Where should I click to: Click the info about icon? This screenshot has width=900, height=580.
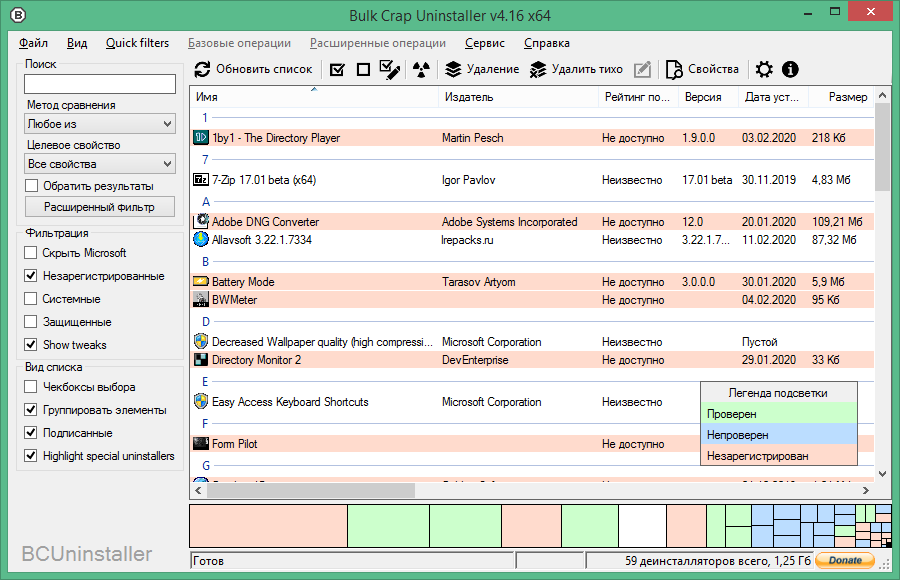[x=790, y=69]
